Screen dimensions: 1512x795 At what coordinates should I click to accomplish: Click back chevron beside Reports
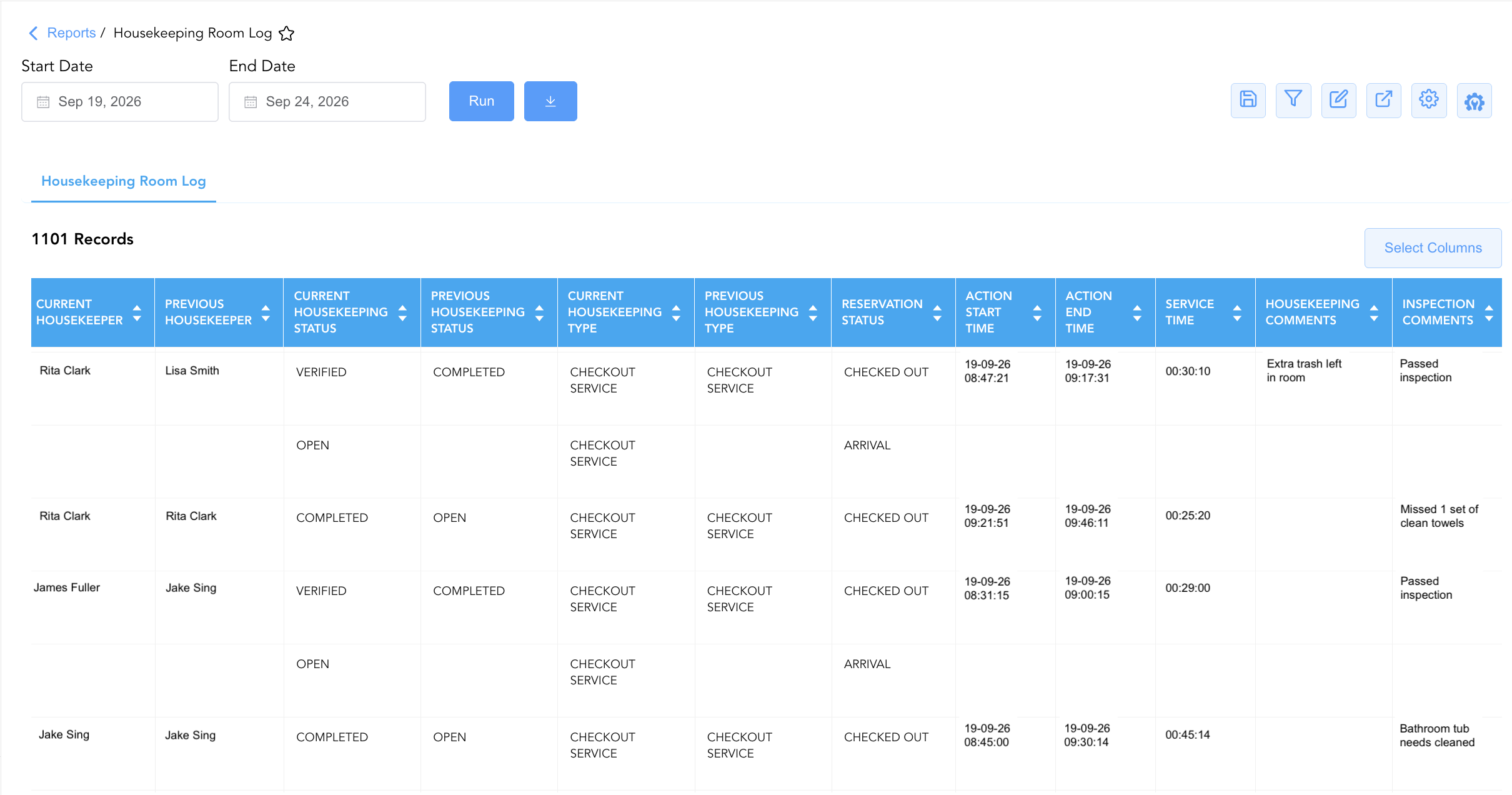pos(34,33)
